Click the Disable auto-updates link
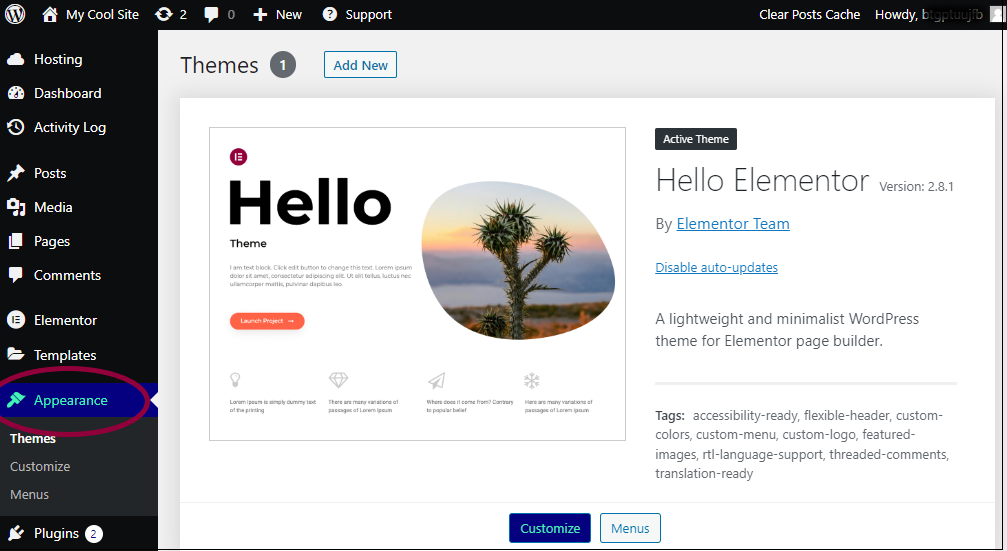1007x551 pixels. tap(716, 267)
